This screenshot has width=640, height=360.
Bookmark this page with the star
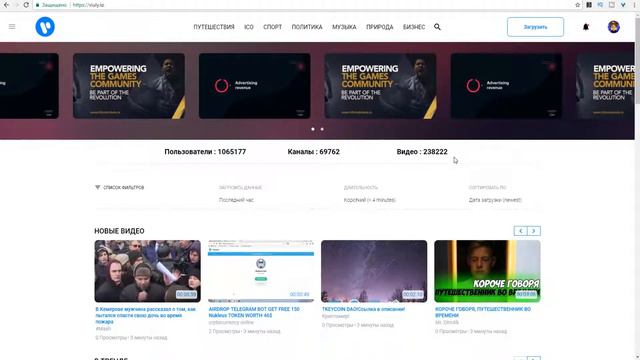(x=577, y=5)
